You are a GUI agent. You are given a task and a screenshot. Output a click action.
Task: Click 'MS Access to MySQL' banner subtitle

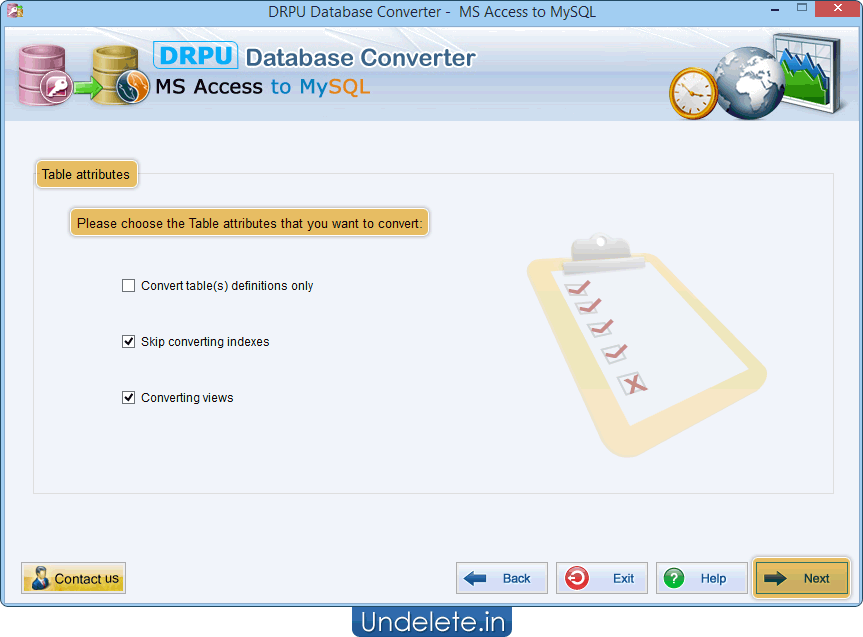[263, 87]
